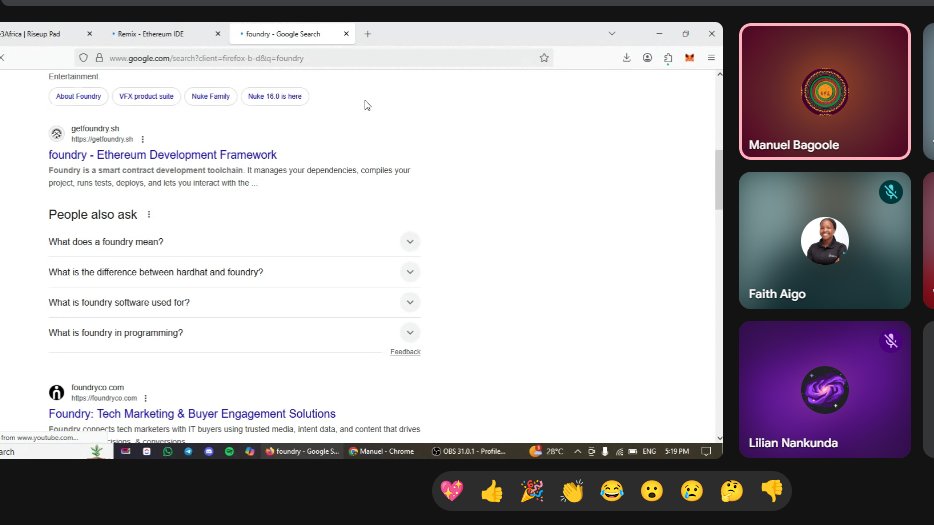Send the party popper reaction
The height and width of the screenshot is (525, 934).
point(532,491)
